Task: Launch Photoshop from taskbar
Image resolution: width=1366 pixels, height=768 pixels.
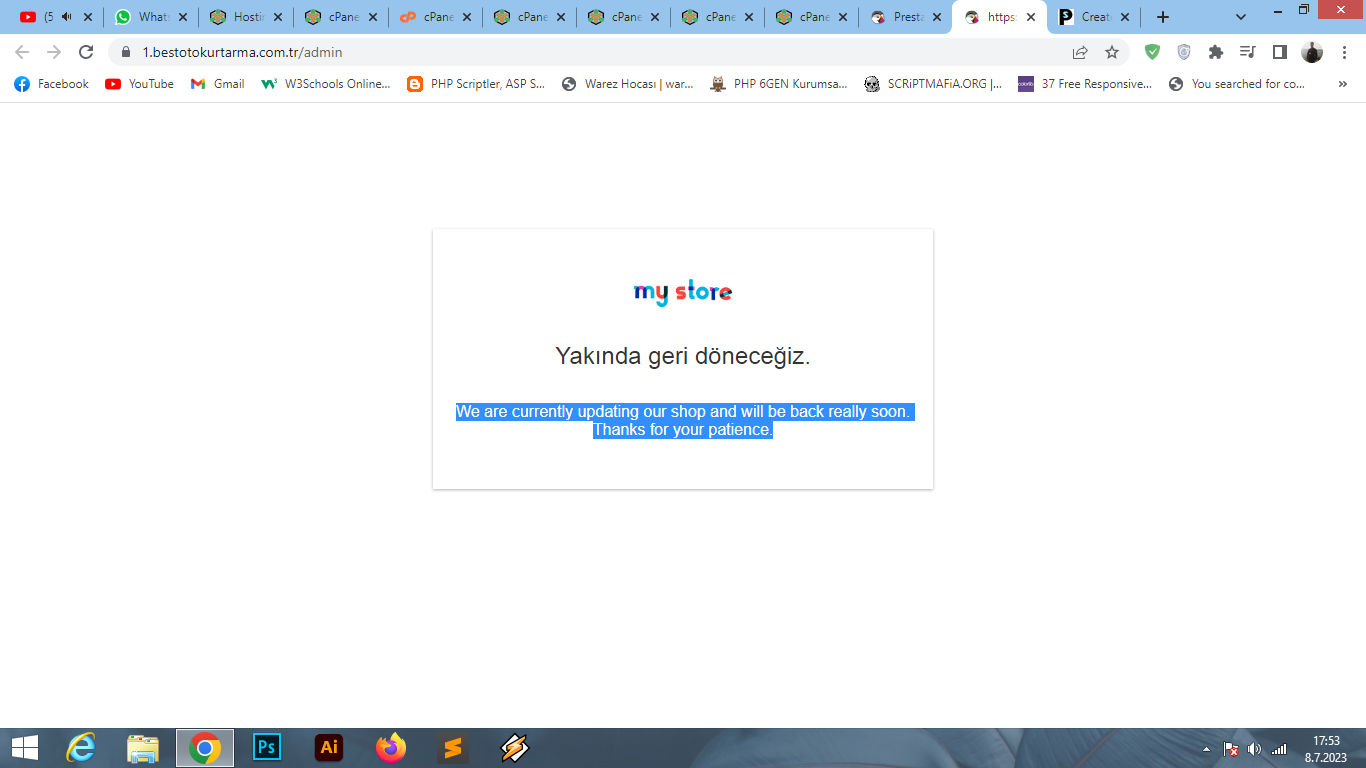Action: pyautogui.click(x=267, y=747)
